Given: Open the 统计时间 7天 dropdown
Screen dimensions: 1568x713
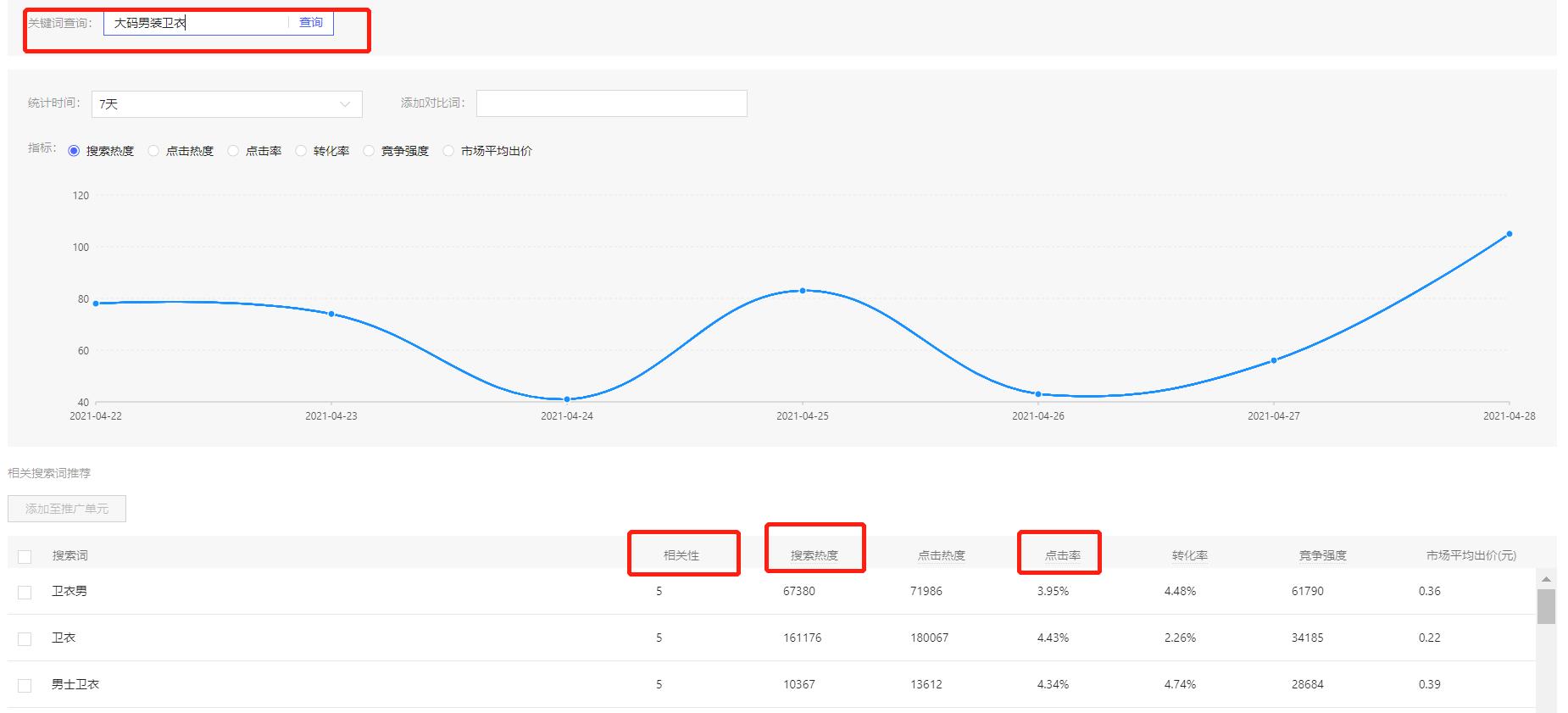Looking at the screenshot, I should (x=226, y=104).
